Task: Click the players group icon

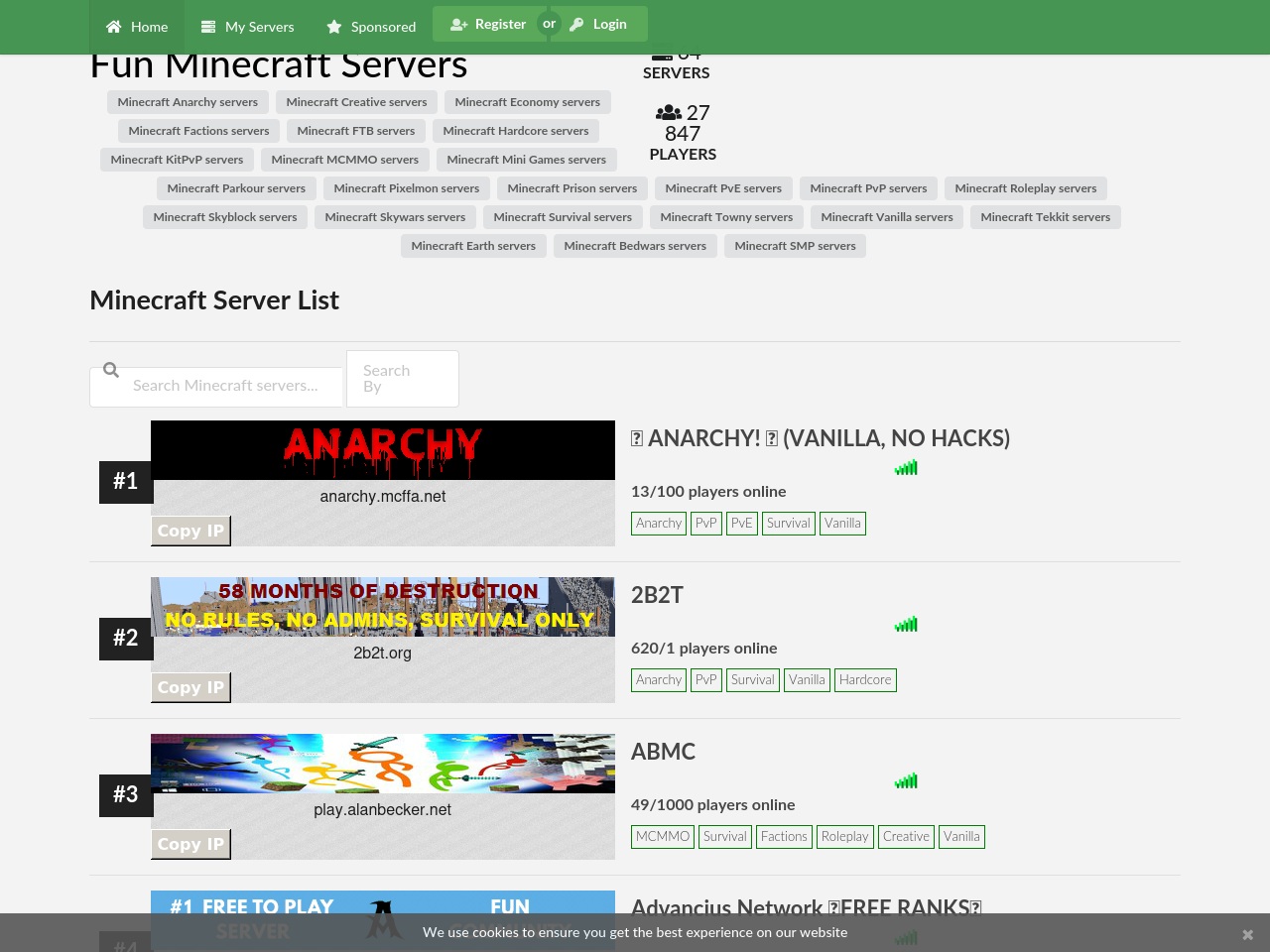Action: point(669,113)
